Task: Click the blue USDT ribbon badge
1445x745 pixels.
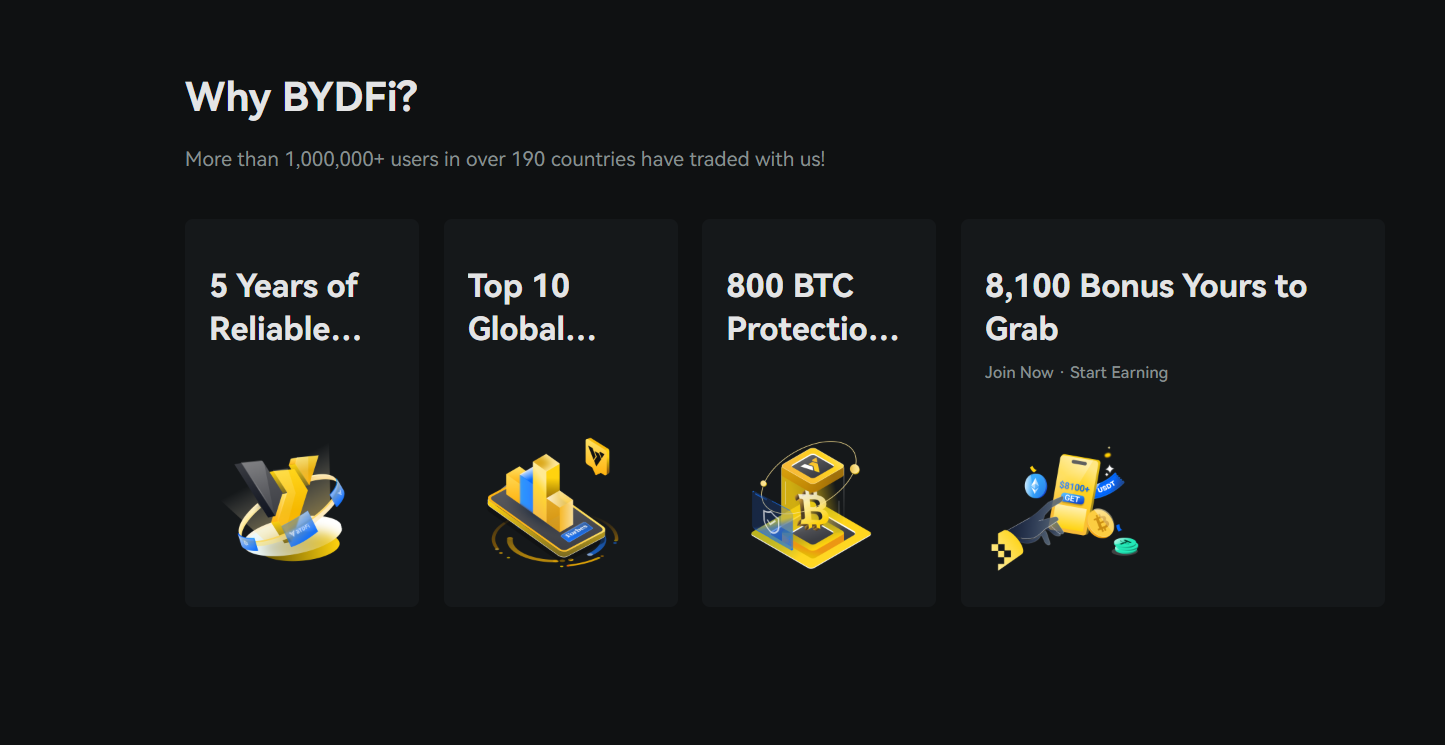Action: point(1107,487)
